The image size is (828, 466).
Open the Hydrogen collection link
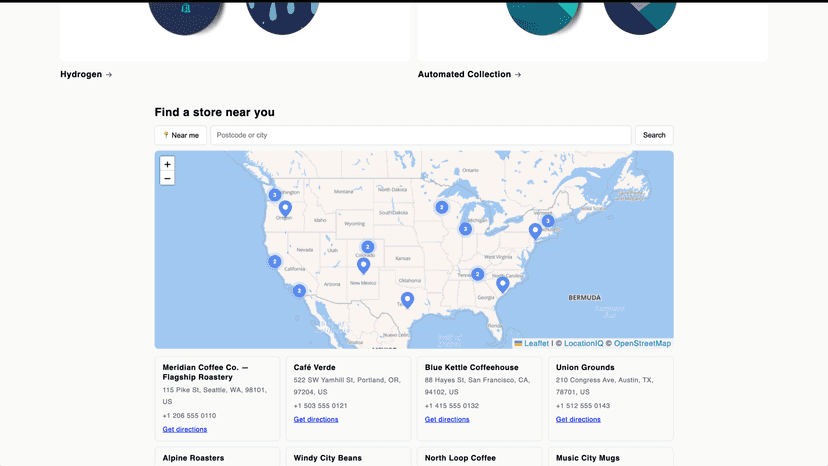pos(86,74)
